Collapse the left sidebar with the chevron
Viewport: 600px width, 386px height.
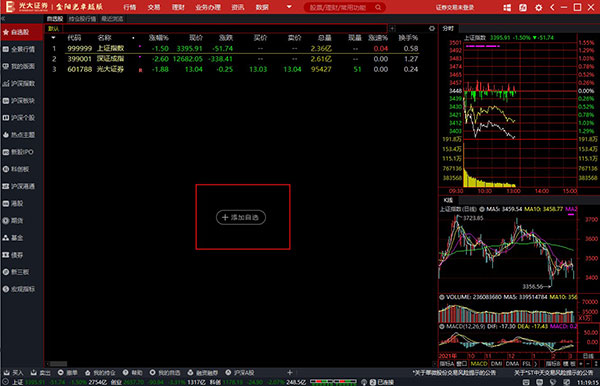pos(3,18)
